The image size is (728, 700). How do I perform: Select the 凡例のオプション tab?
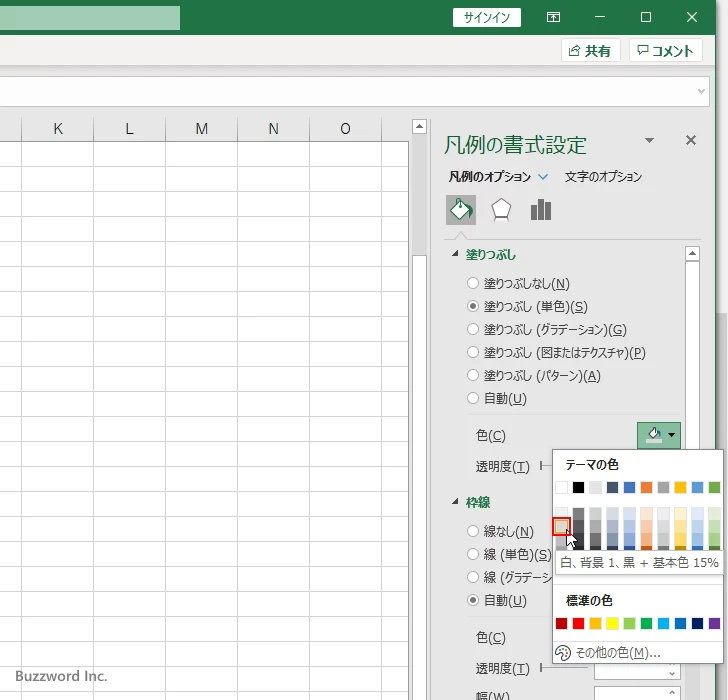[489, 177]
